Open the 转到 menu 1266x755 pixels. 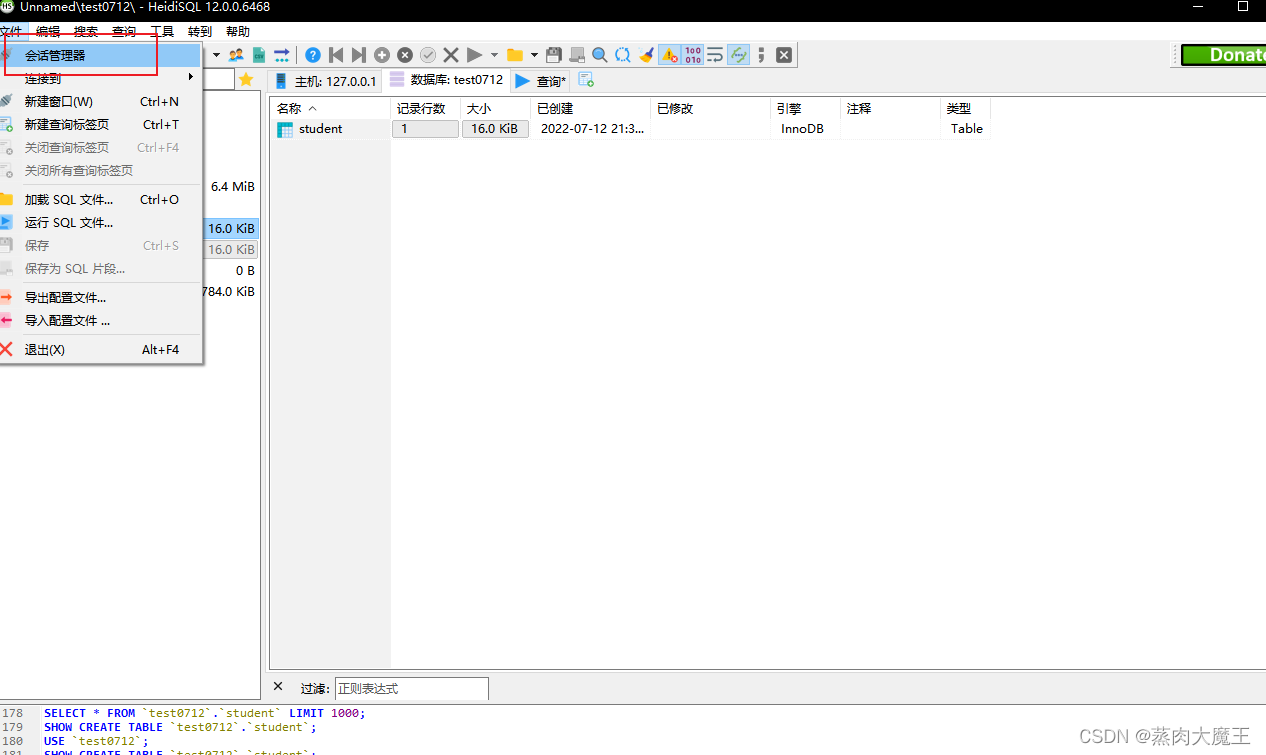(200, 32)
